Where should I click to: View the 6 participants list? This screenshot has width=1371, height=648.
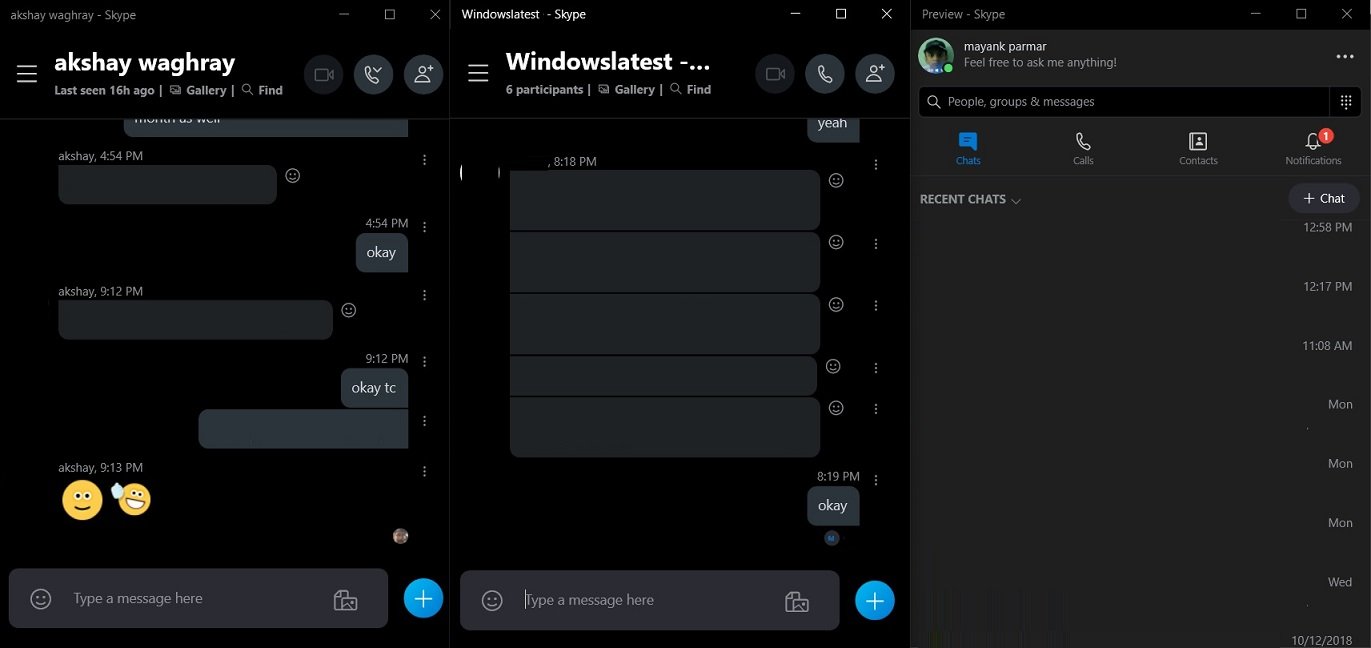point(544,89)
